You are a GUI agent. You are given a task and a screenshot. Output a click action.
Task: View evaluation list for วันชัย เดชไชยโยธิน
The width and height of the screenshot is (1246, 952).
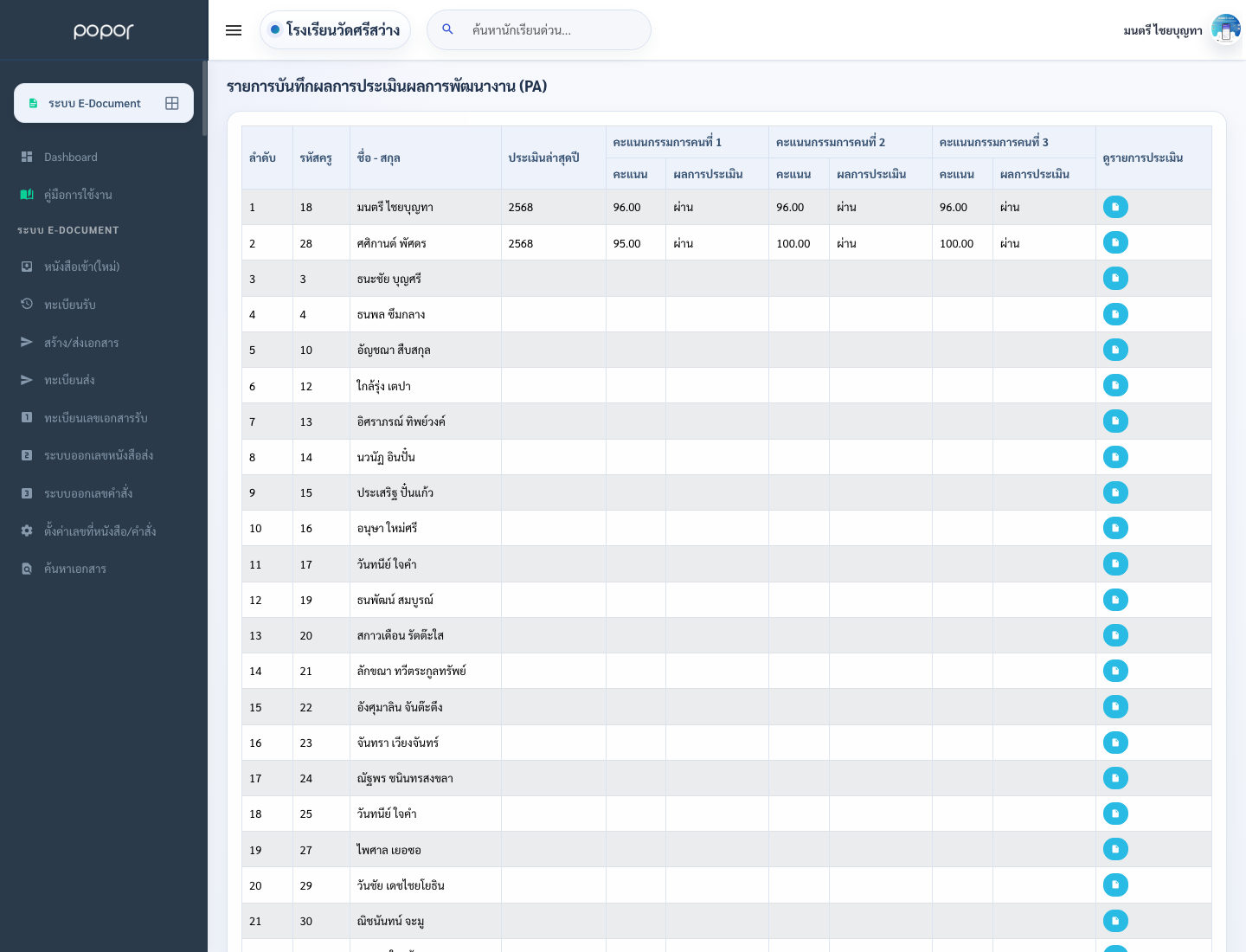[1115, 884]
